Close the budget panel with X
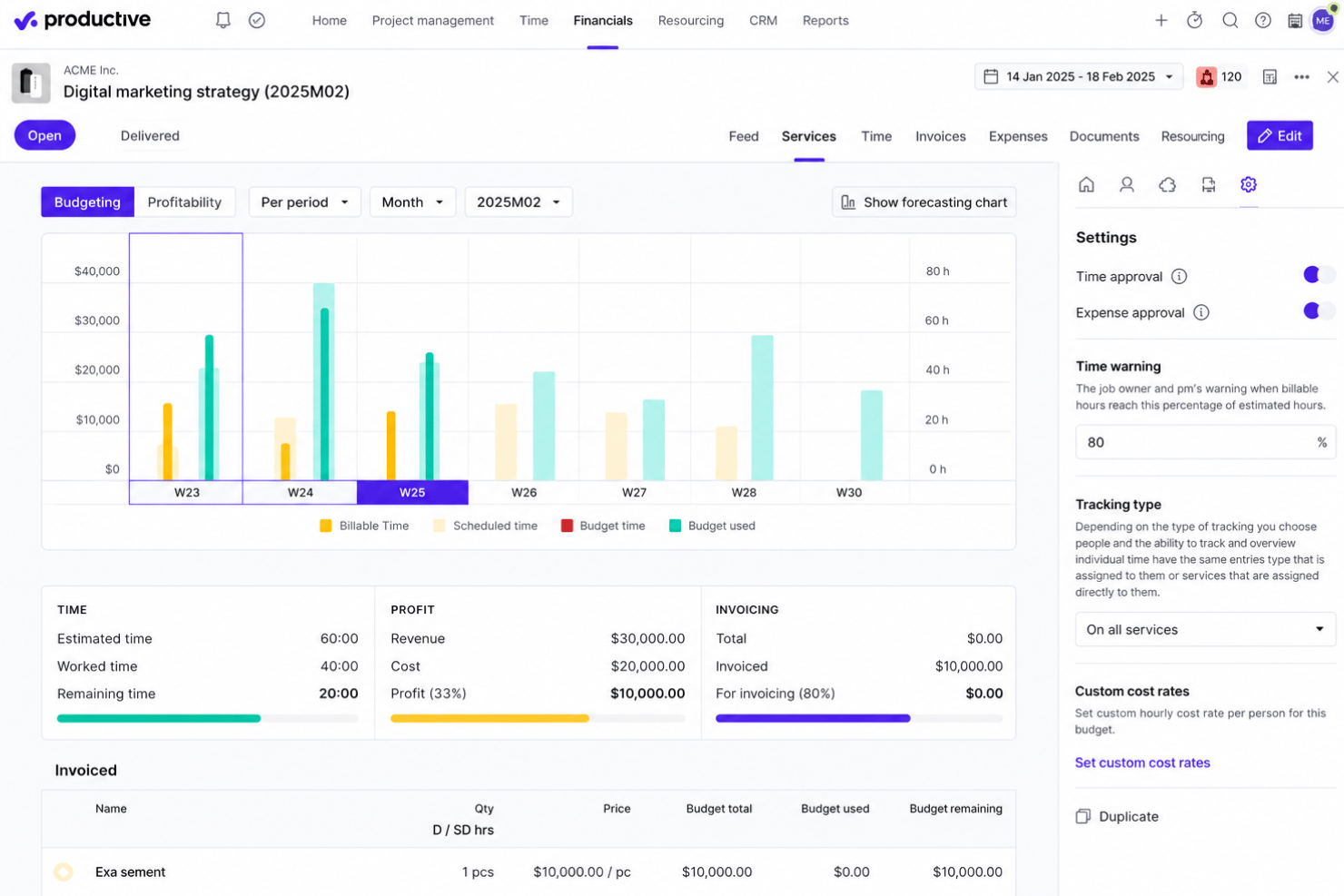The height and width of the screenshot is (896, 1344). click(1332, 77)
